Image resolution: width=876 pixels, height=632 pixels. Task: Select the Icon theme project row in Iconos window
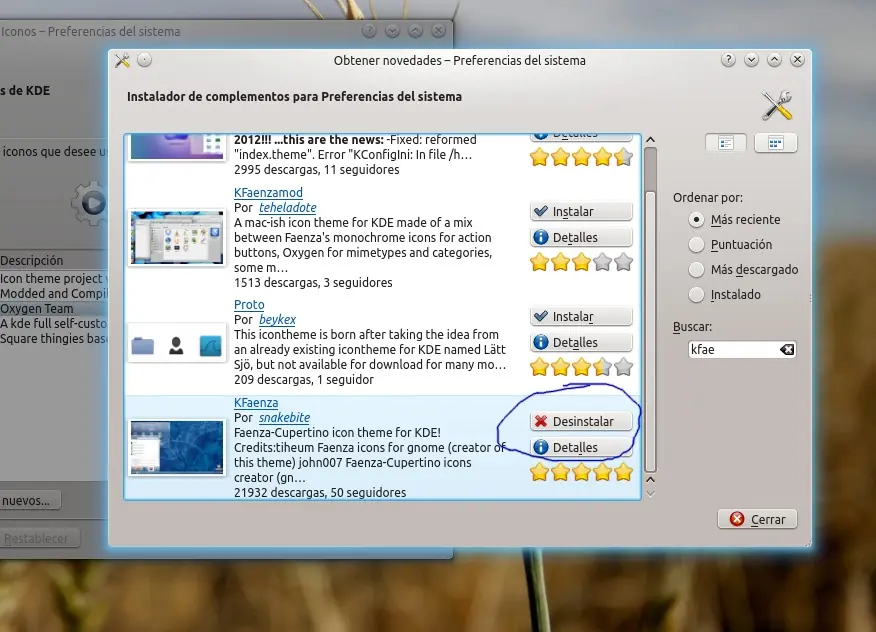coord(54,278)
